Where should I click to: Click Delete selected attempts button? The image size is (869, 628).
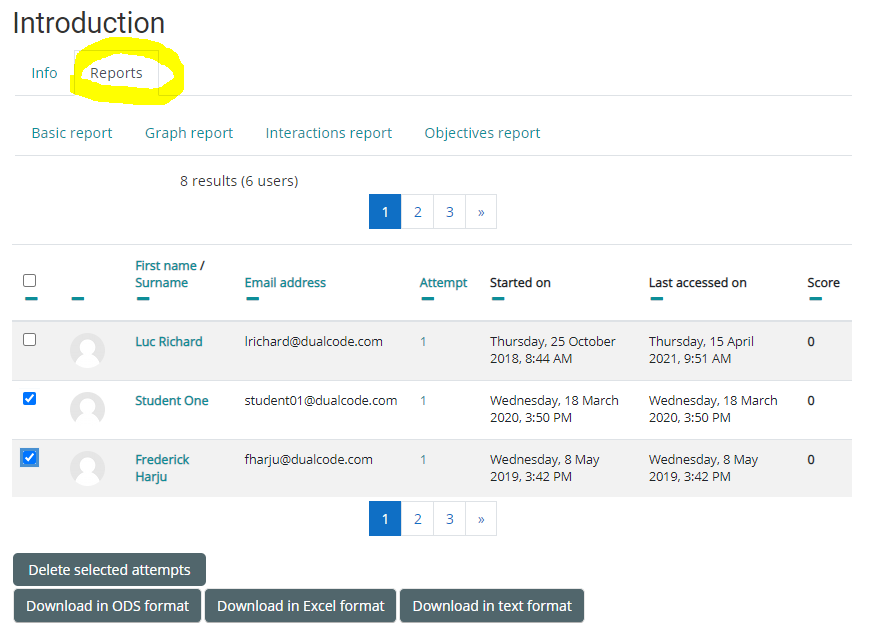click(x=109, y=570)
